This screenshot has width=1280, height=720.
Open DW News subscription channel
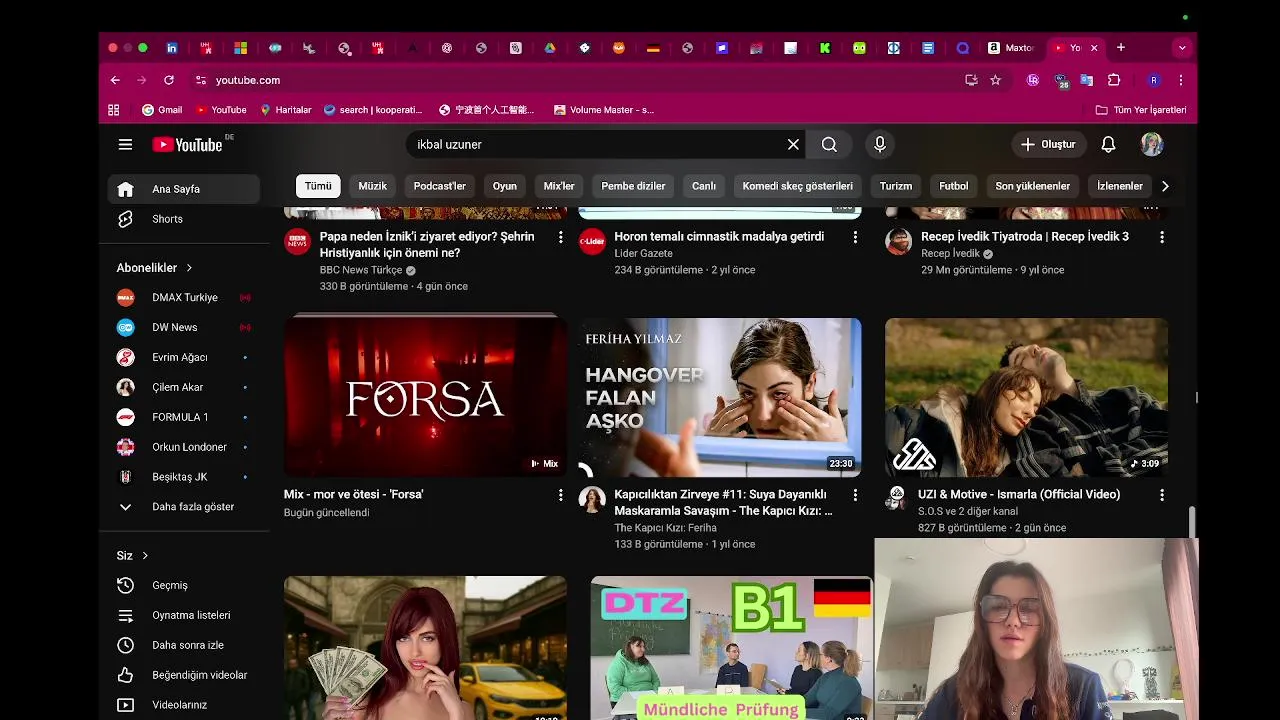pyautogui.click(x=184, y=327)
